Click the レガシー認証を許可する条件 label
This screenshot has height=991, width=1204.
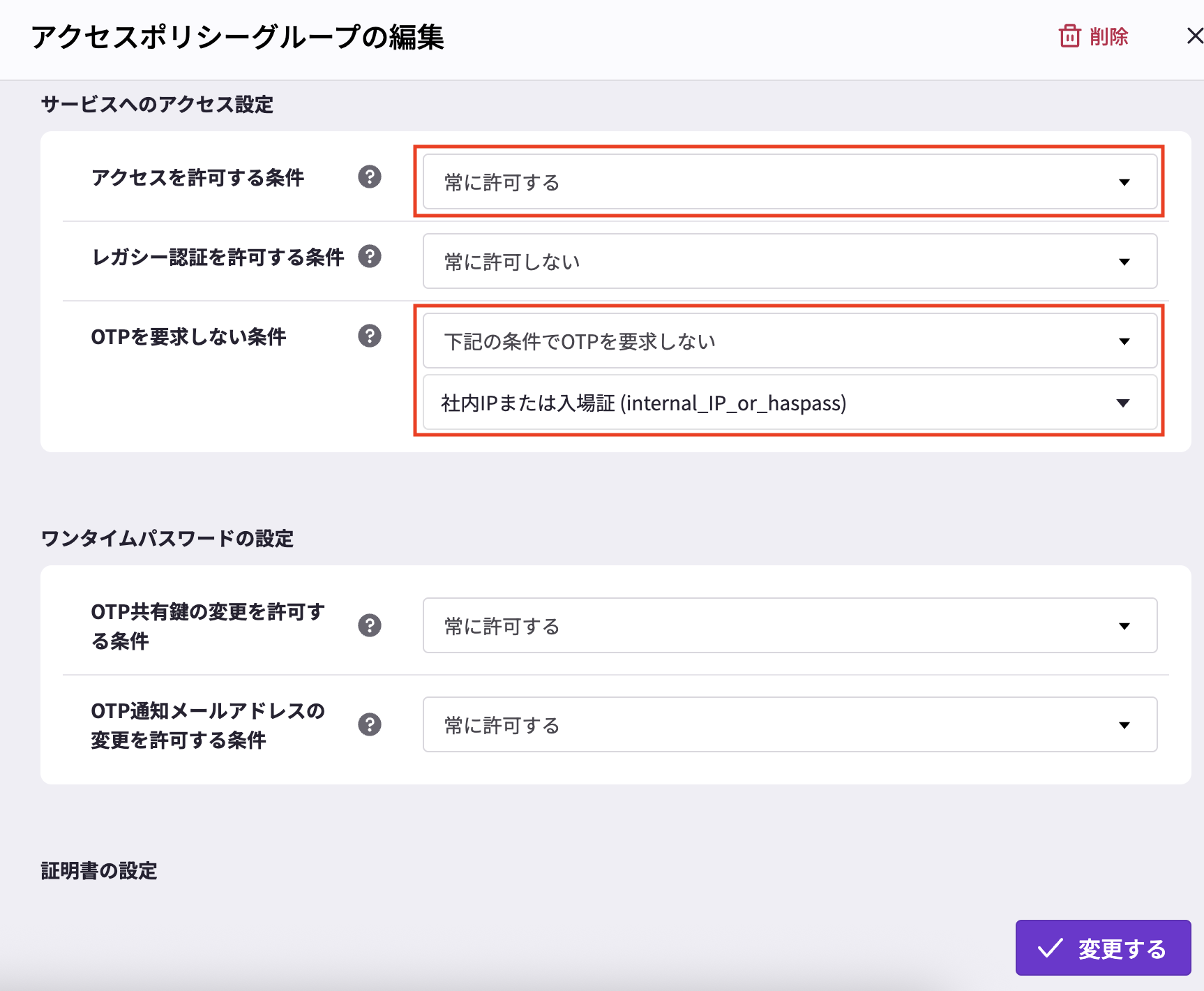[218, 258]
